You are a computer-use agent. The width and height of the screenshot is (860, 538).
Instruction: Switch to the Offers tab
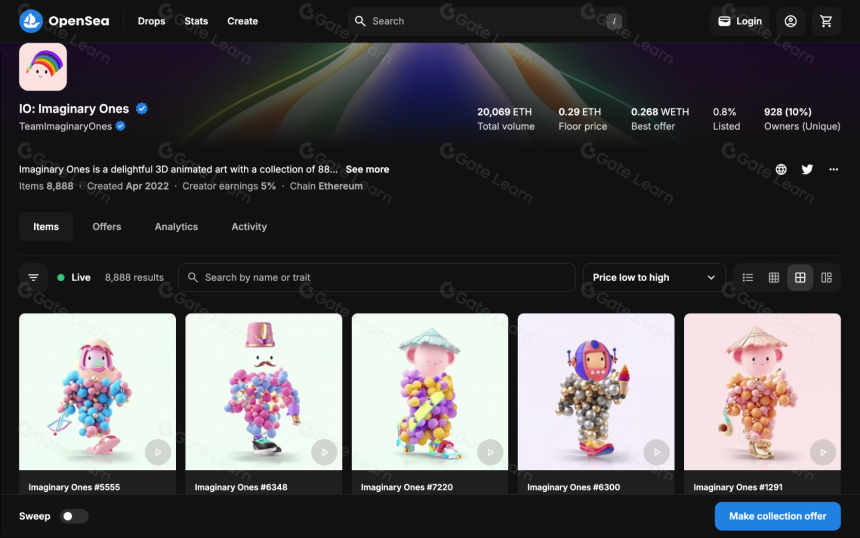pyautogui.click(x=106, y=226)
